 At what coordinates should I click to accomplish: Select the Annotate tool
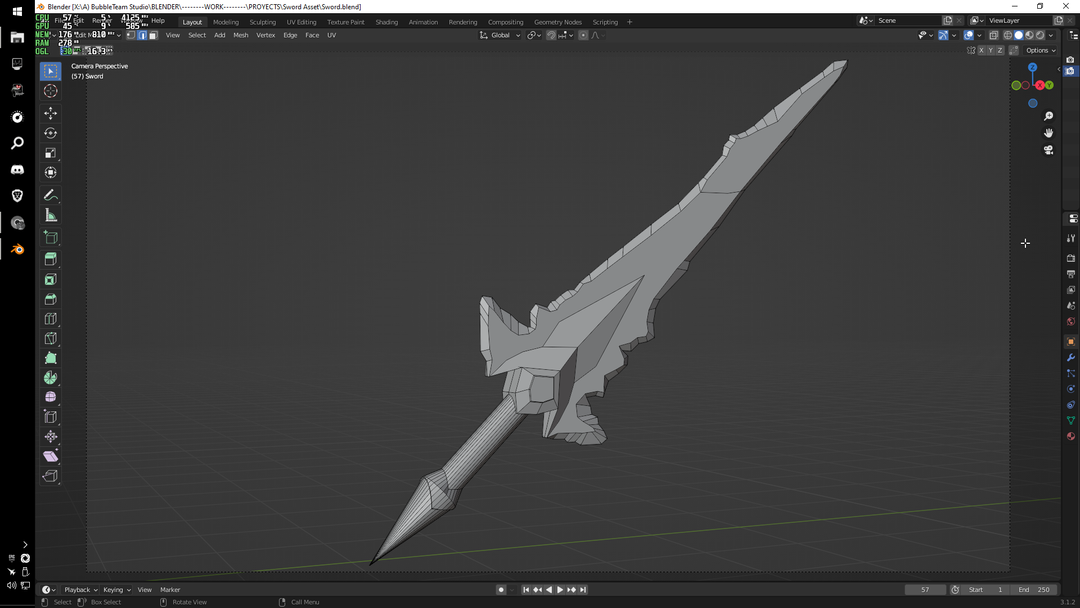tap(50, 195)
